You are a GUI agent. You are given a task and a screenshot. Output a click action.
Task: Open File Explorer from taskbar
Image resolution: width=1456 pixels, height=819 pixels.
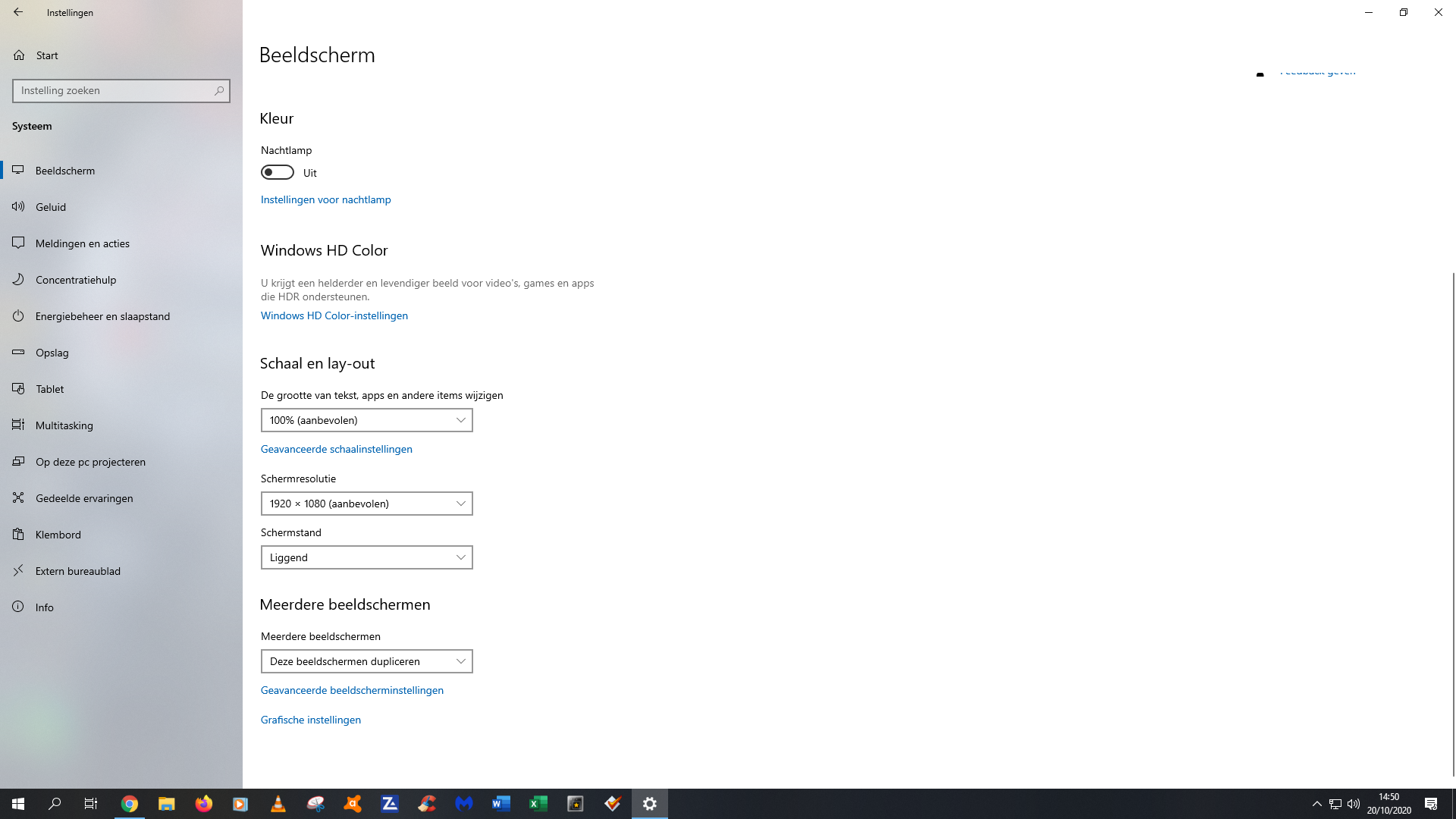click(x=167, y=804)
